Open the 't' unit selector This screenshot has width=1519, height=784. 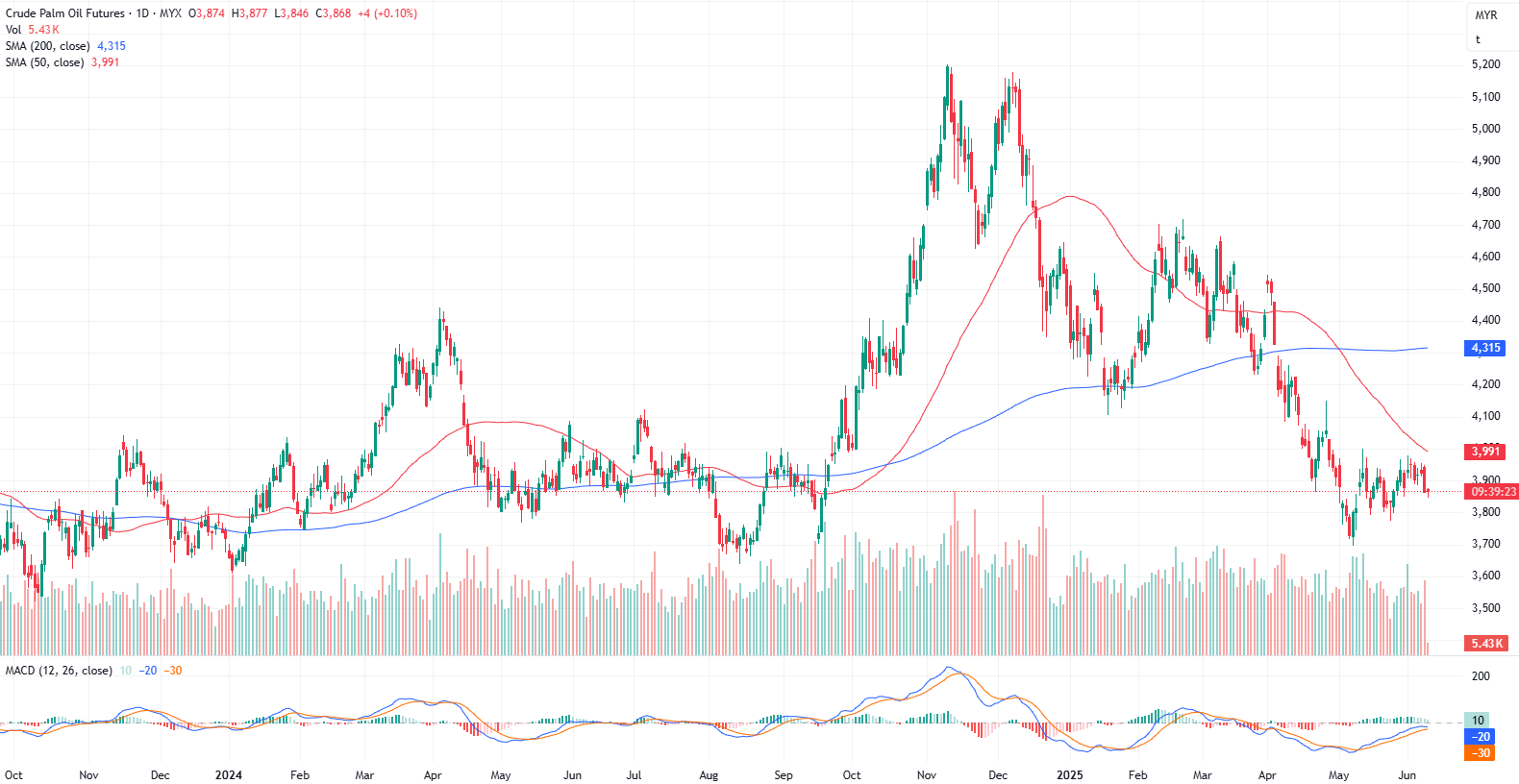click(x=1478, y=39)
